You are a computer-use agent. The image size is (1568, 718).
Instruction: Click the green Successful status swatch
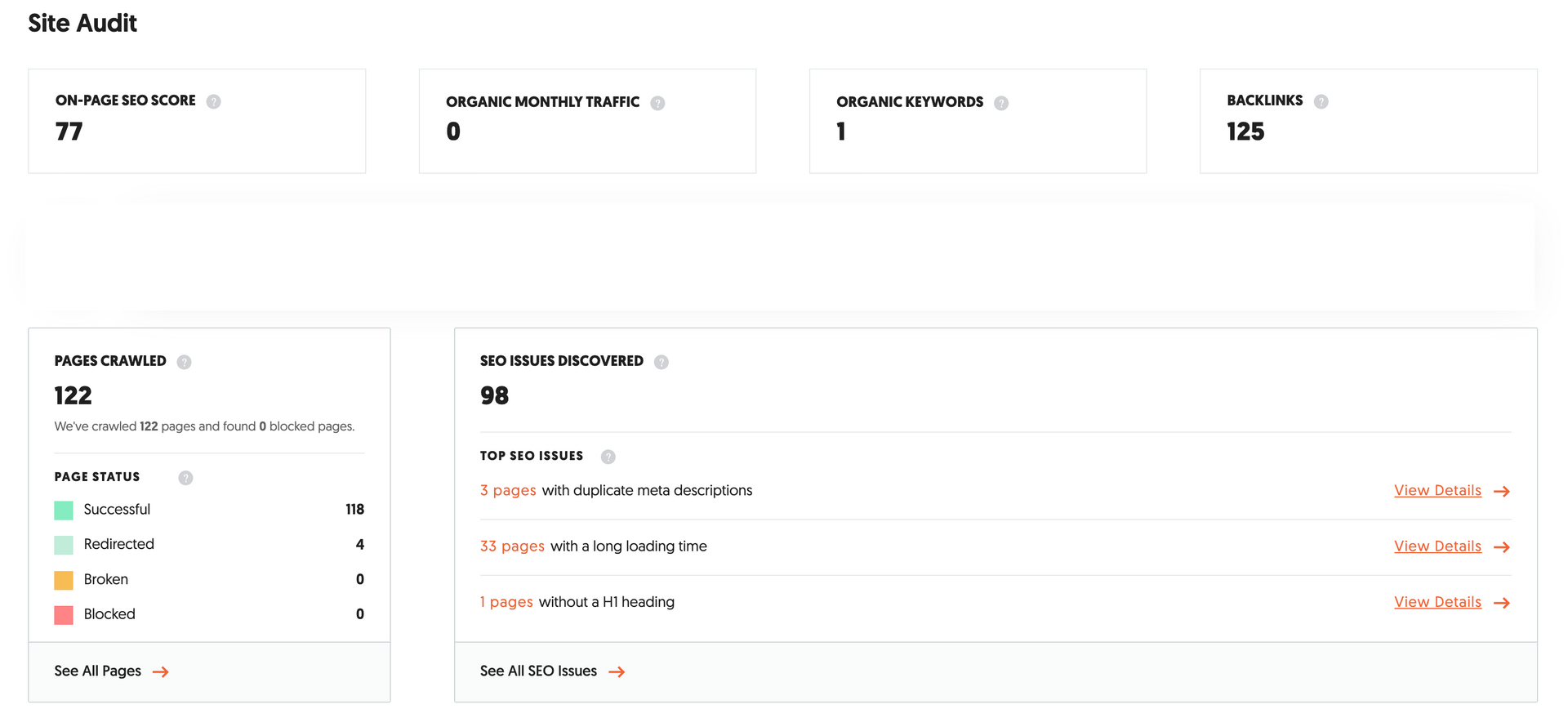coord(64,511)
